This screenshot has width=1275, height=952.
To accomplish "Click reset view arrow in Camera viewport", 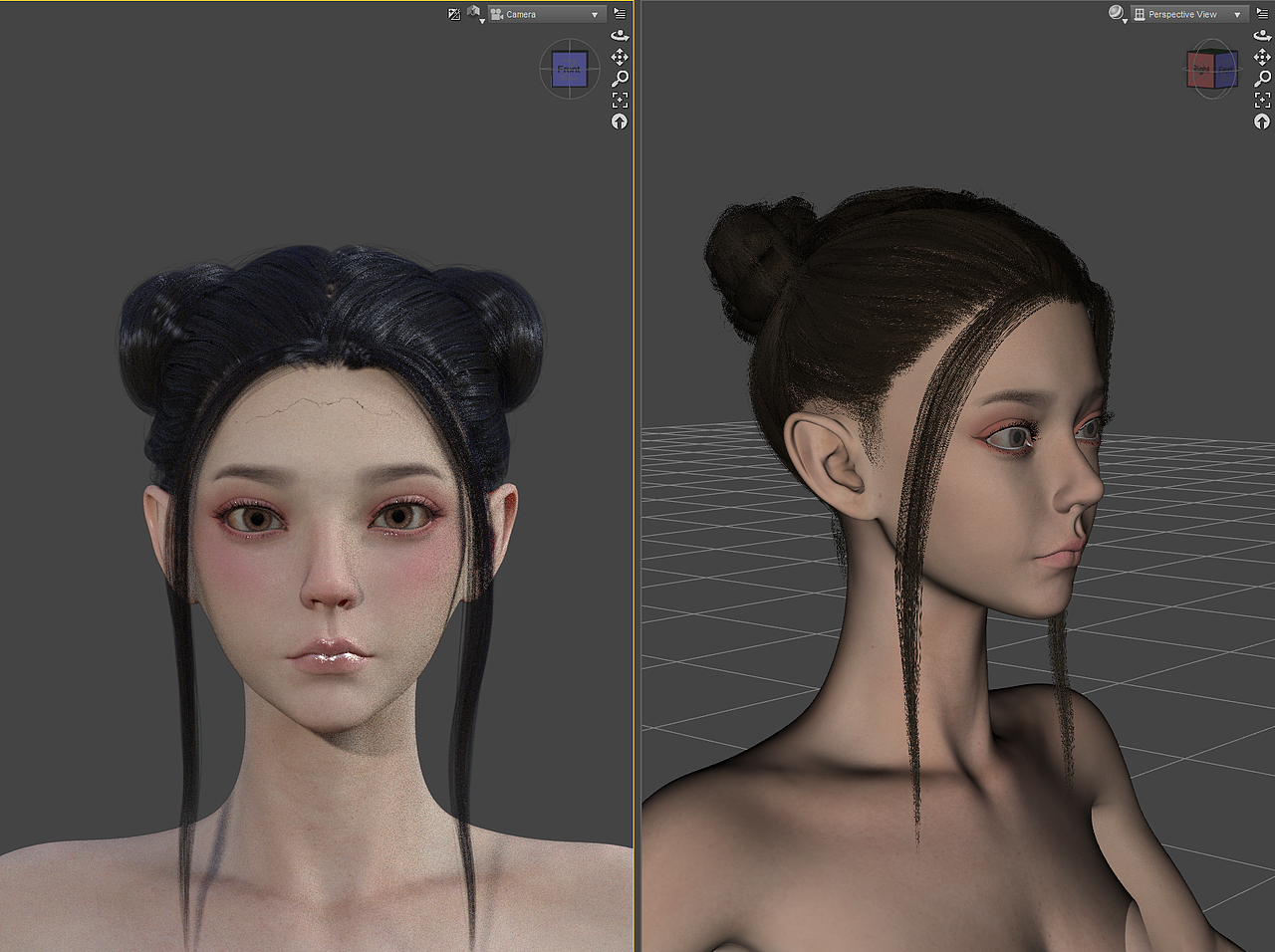I will click(x=620, y=121).
